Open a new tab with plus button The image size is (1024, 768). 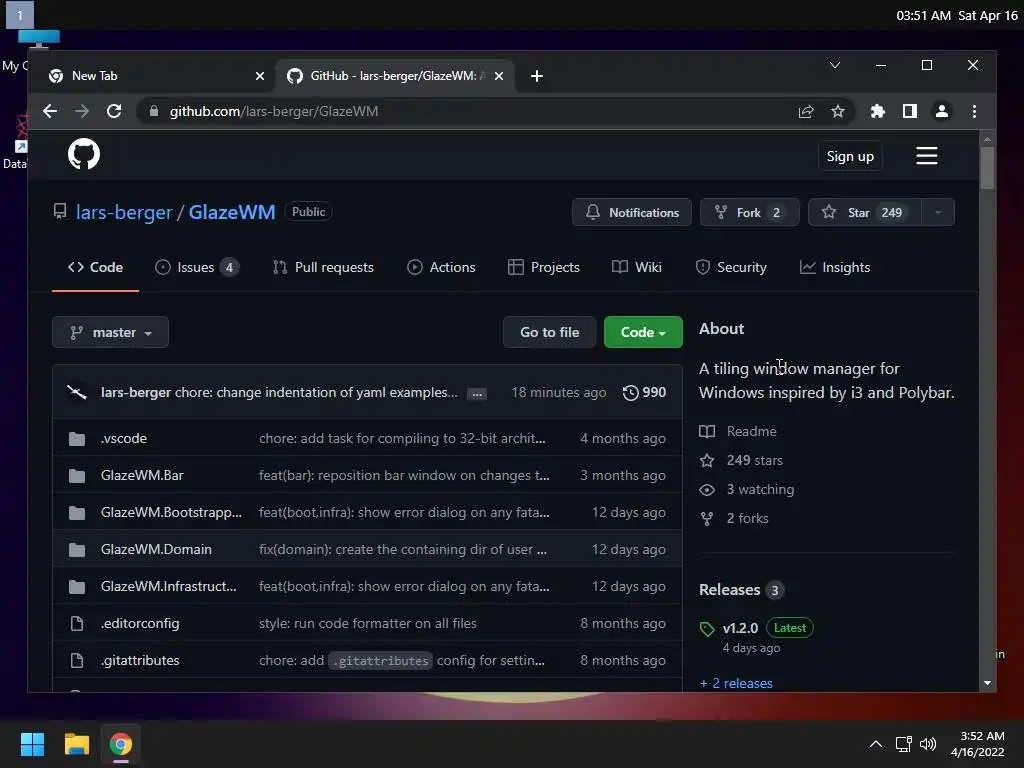(537, 76)
